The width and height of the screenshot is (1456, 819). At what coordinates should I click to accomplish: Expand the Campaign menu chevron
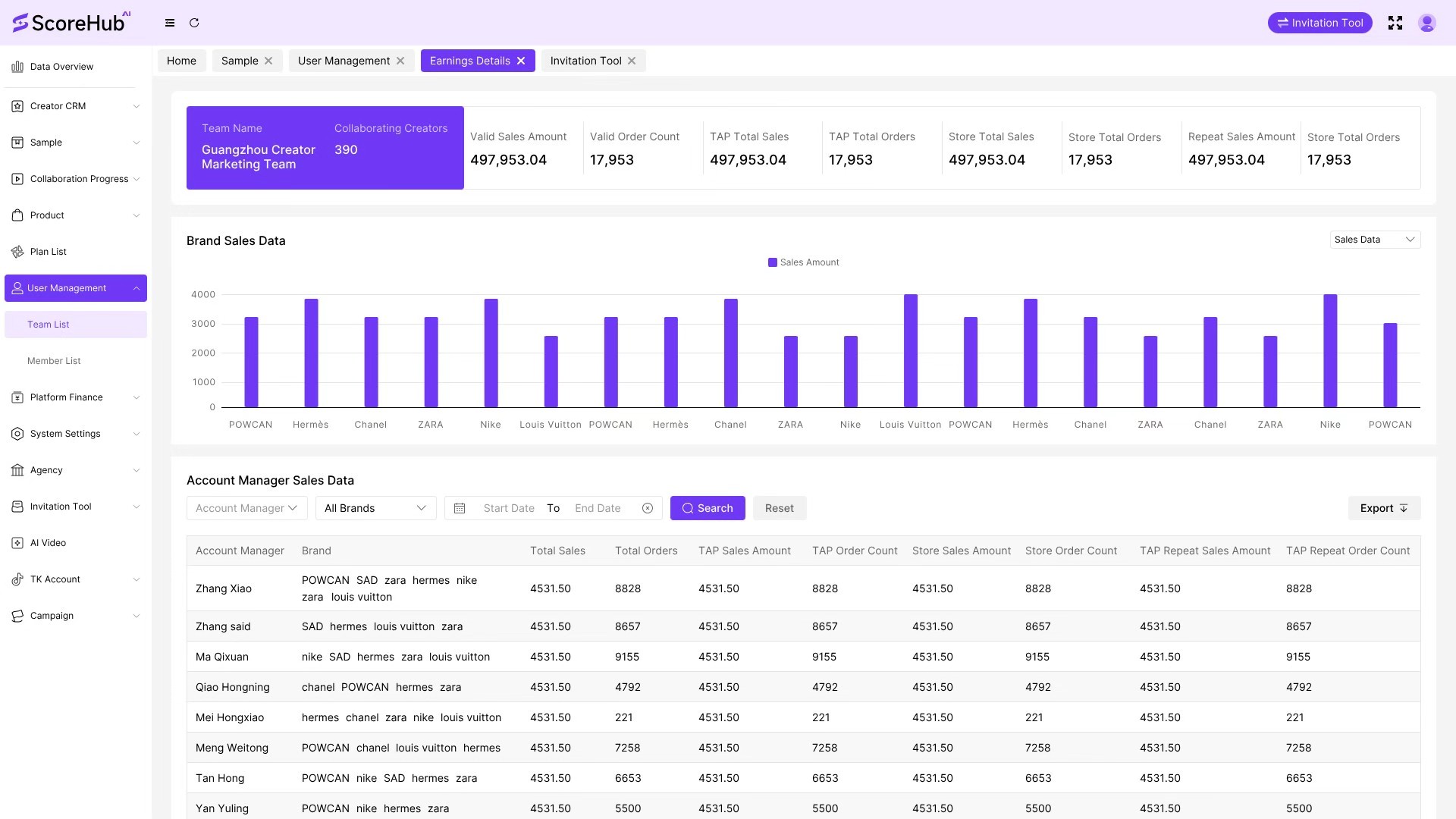point(136,616)
